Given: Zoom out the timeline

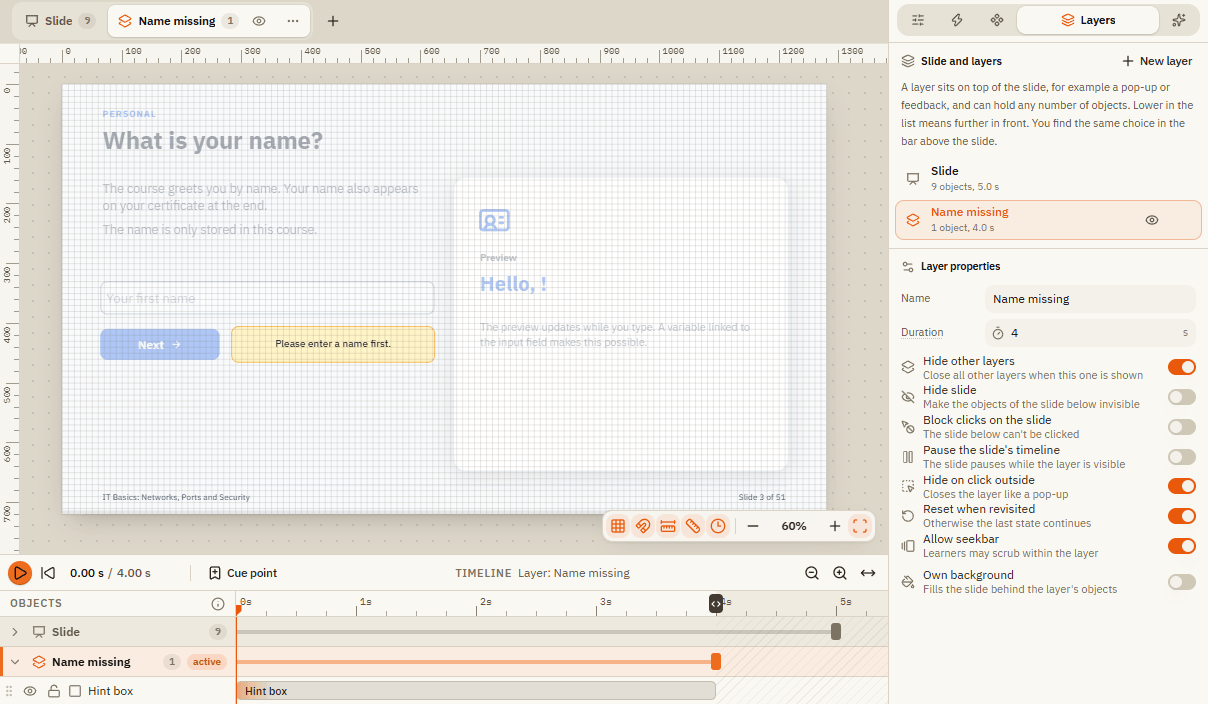Looking at the screenshot, I should [812, 573].
